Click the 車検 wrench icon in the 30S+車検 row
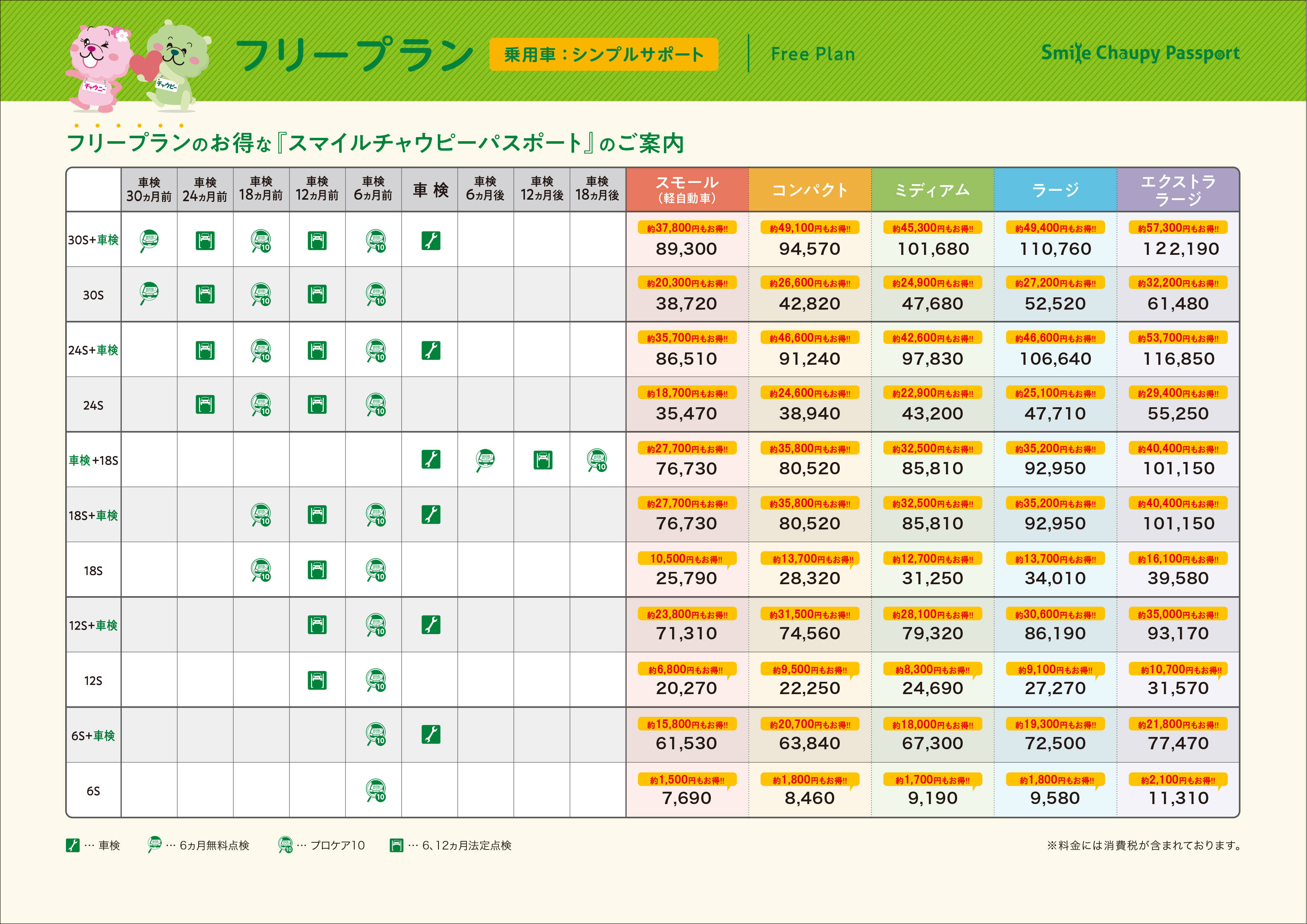 pos(431,241)
